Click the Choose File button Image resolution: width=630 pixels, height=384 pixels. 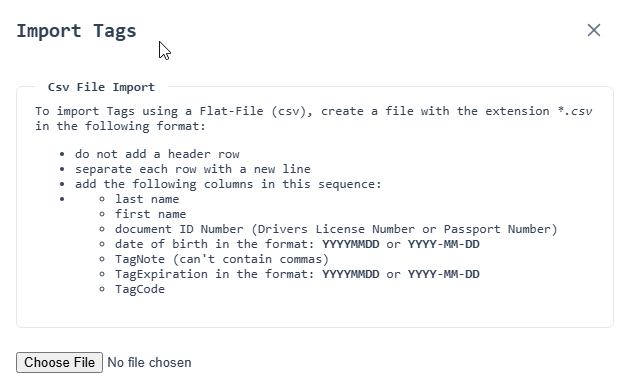point(59,362)
